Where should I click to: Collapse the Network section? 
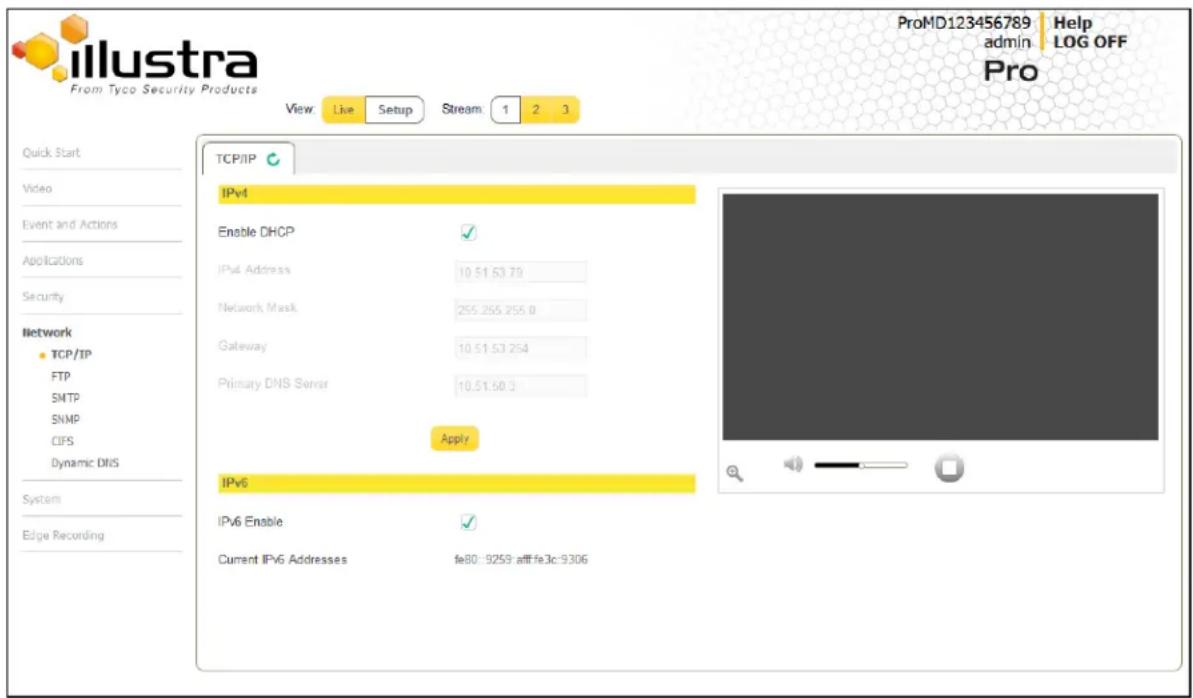coord(47,333)
